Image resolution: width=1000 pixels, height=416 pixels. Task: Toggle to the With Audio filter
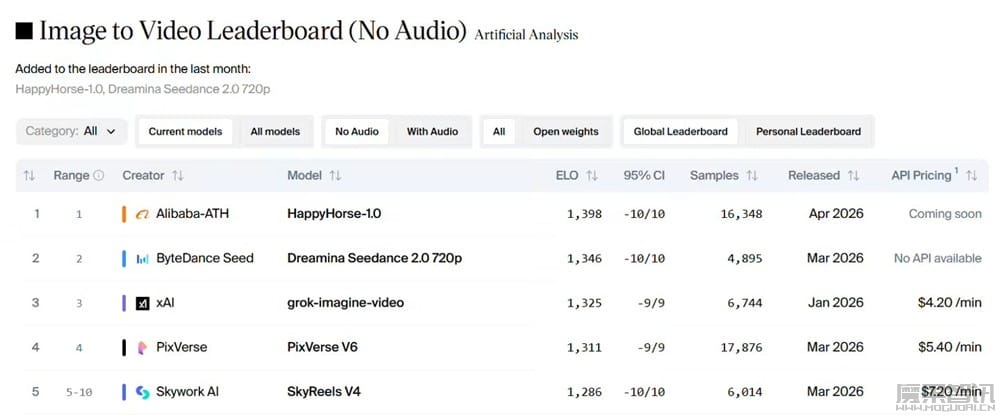coord(432,132)
